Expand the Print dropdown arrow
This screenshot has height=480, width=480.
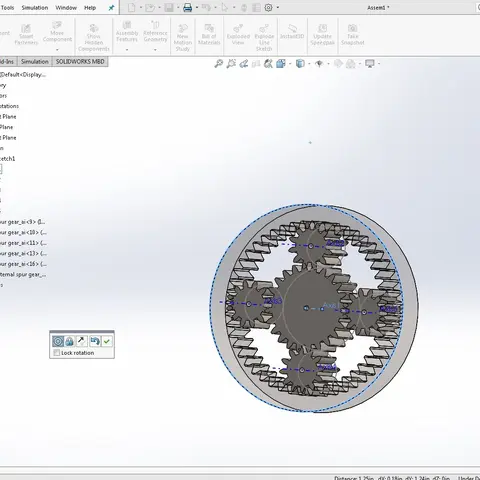click(x=197, y=8)
